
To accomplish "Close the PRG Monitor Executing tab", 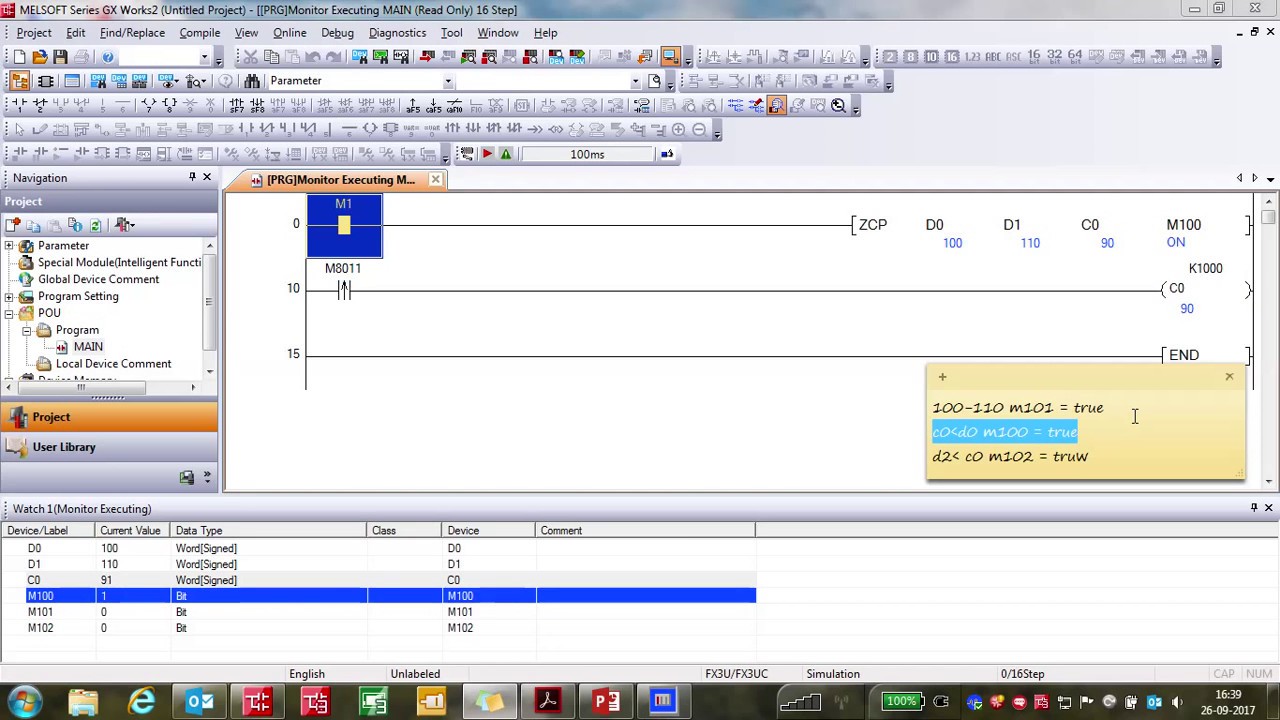I will pyautogui.click(x=435, y=180).
